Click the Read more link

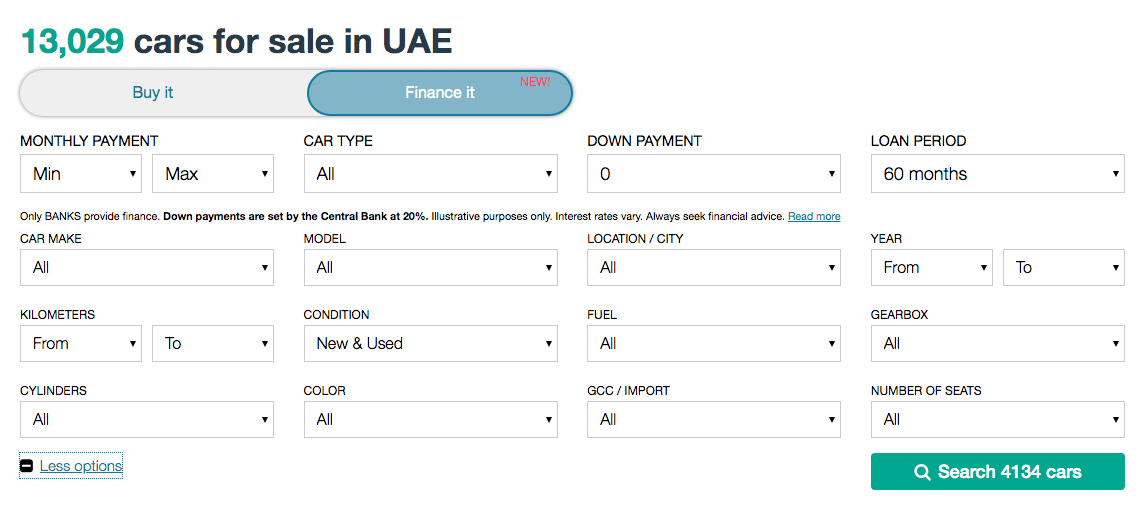(x=814, y=217)
